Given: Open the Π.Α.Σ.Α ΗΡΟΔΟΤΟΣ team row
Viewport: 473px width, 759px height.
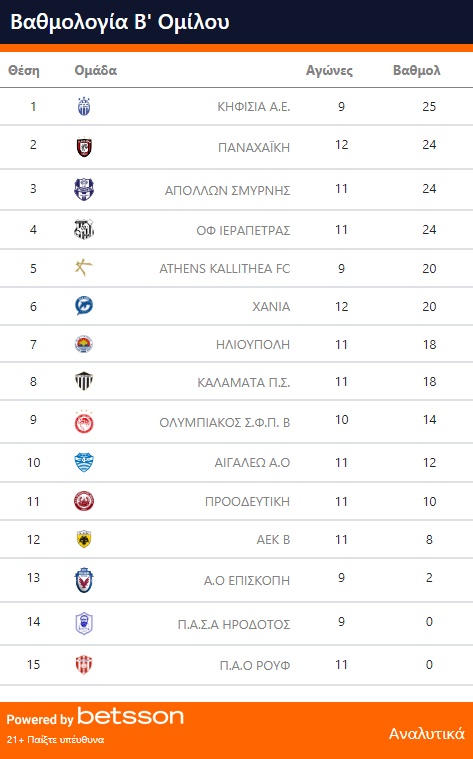Looking at the screenshot, I should tap(236, 623).
